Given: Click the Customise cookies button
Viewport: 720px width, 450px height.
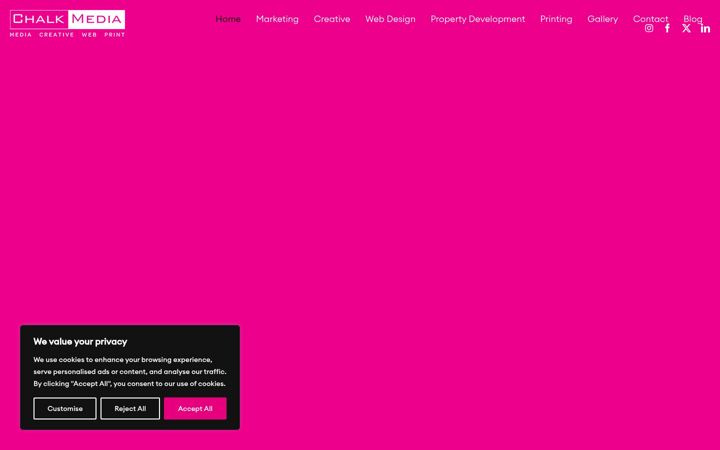Looking at the screenshot, I should (x=65, y=408).
